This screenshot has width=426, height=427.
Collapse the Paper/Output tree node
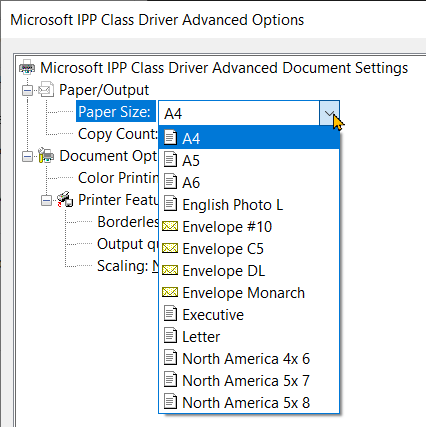coord(28,90)
